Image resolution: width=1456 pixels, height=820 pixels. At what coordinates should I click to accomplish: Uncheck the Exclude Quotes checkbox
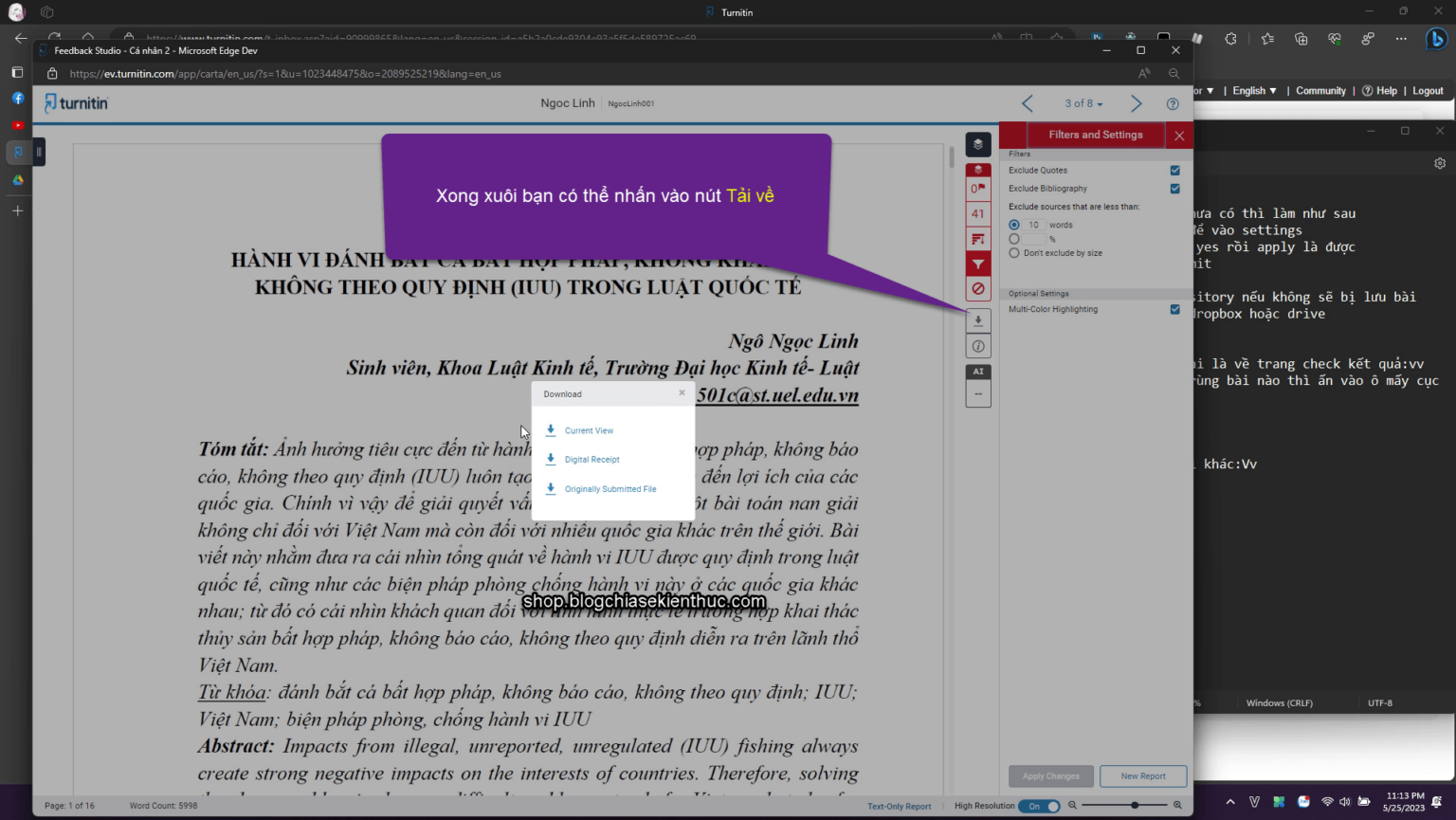(x=1174, y=171)
